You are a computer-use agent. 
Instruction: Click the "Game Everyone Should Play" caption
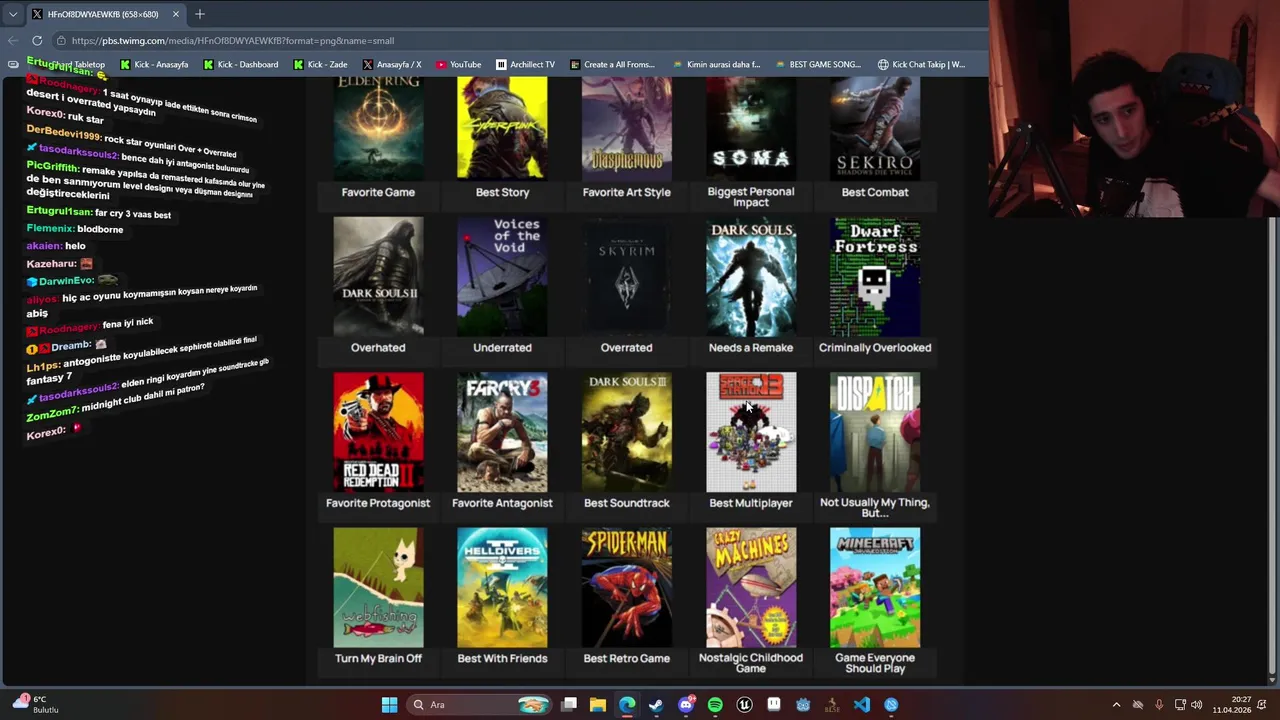pos(875,663)
